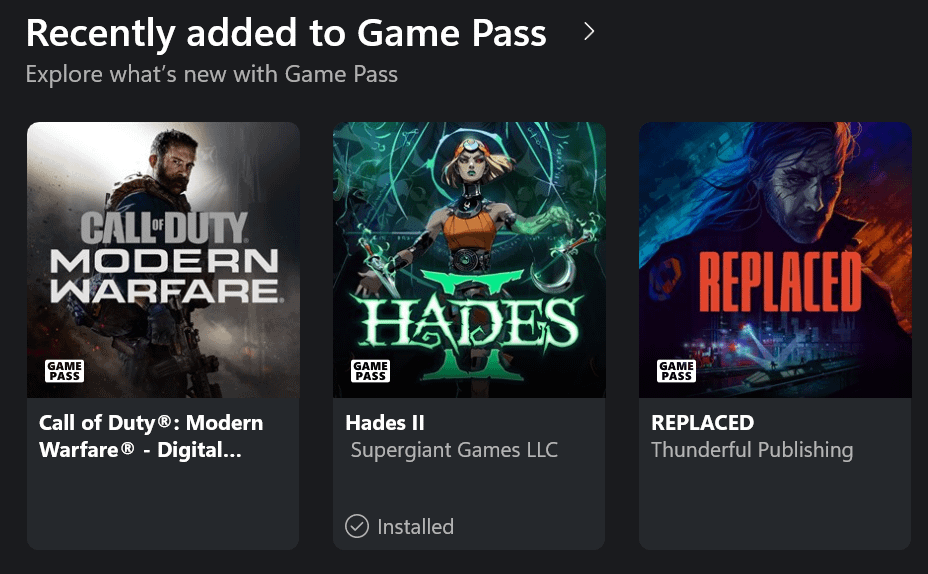
Task: Click the Installed checkmark icon under Hades II
Action: coord(357,526)
